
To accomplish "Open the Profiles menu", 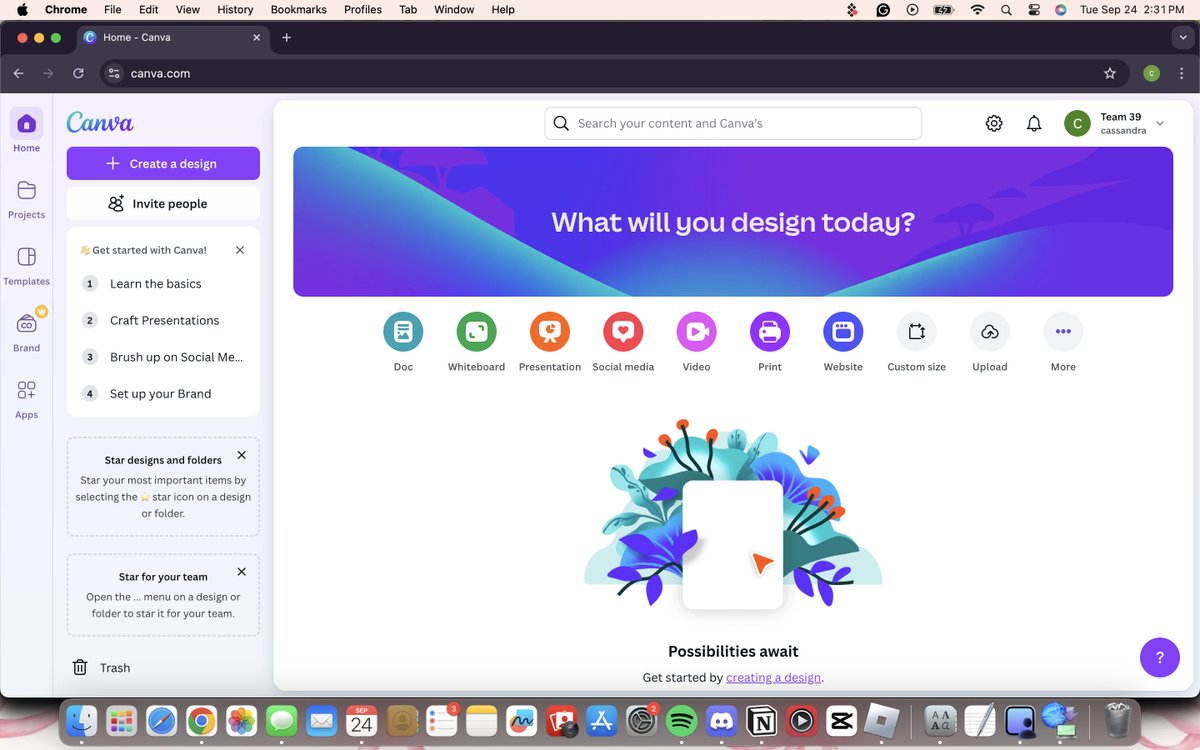I will pyautogui.click(x=363, y=9).
